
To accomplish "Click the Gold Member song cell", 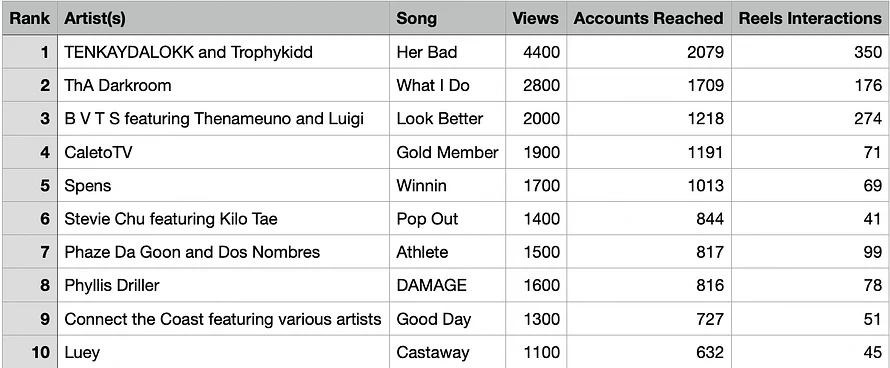I will coord(447,152).
